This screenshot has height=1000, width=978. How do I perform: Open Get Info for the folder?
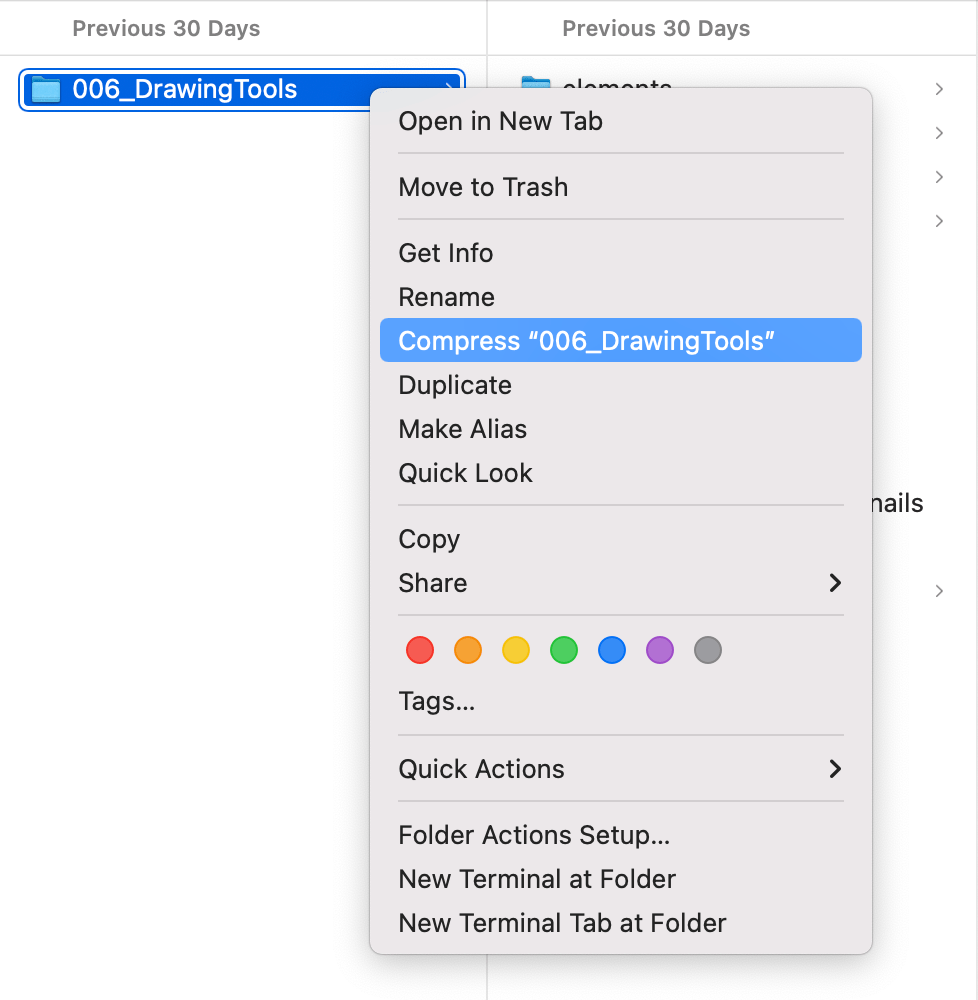[x=620, y=253]
